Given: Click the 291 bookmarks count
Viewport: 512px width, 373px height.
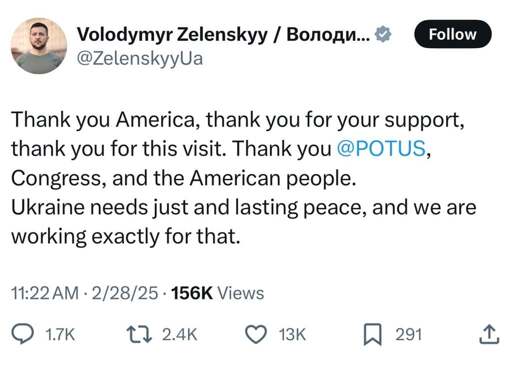Looking at the screenshot, I should (x=409, y=334).
